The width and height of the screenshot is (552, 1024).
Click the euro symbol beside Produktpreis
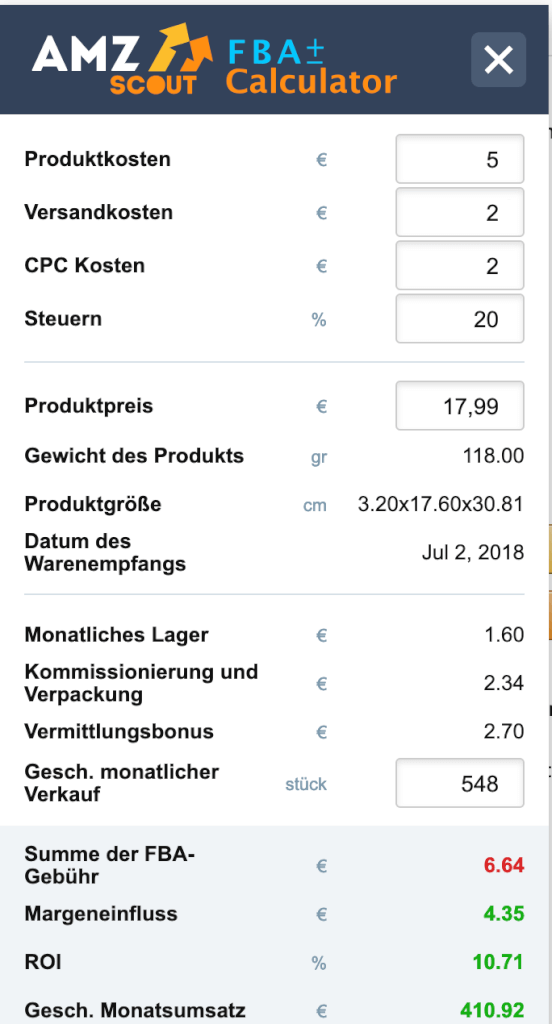321,407
